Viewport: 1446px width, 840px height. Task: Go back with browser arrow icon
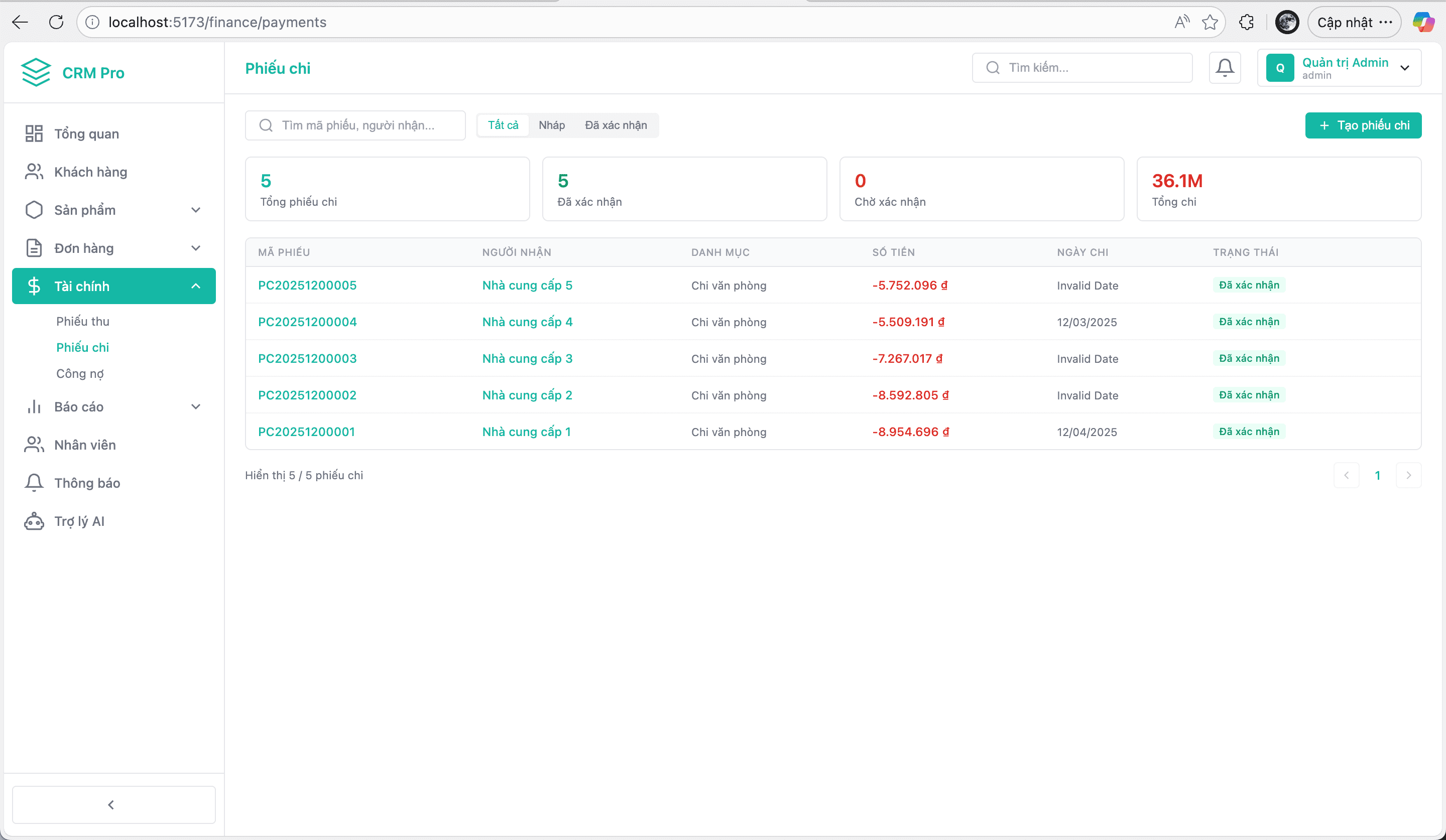tap(20, 23)
